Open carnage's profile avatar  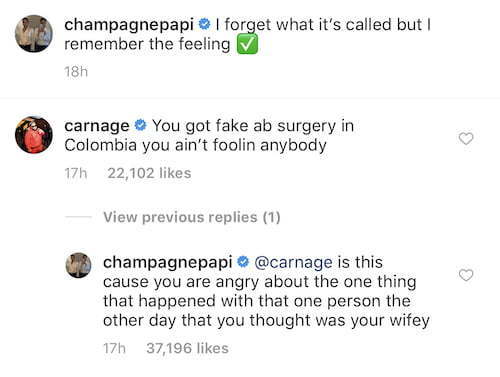34,135
